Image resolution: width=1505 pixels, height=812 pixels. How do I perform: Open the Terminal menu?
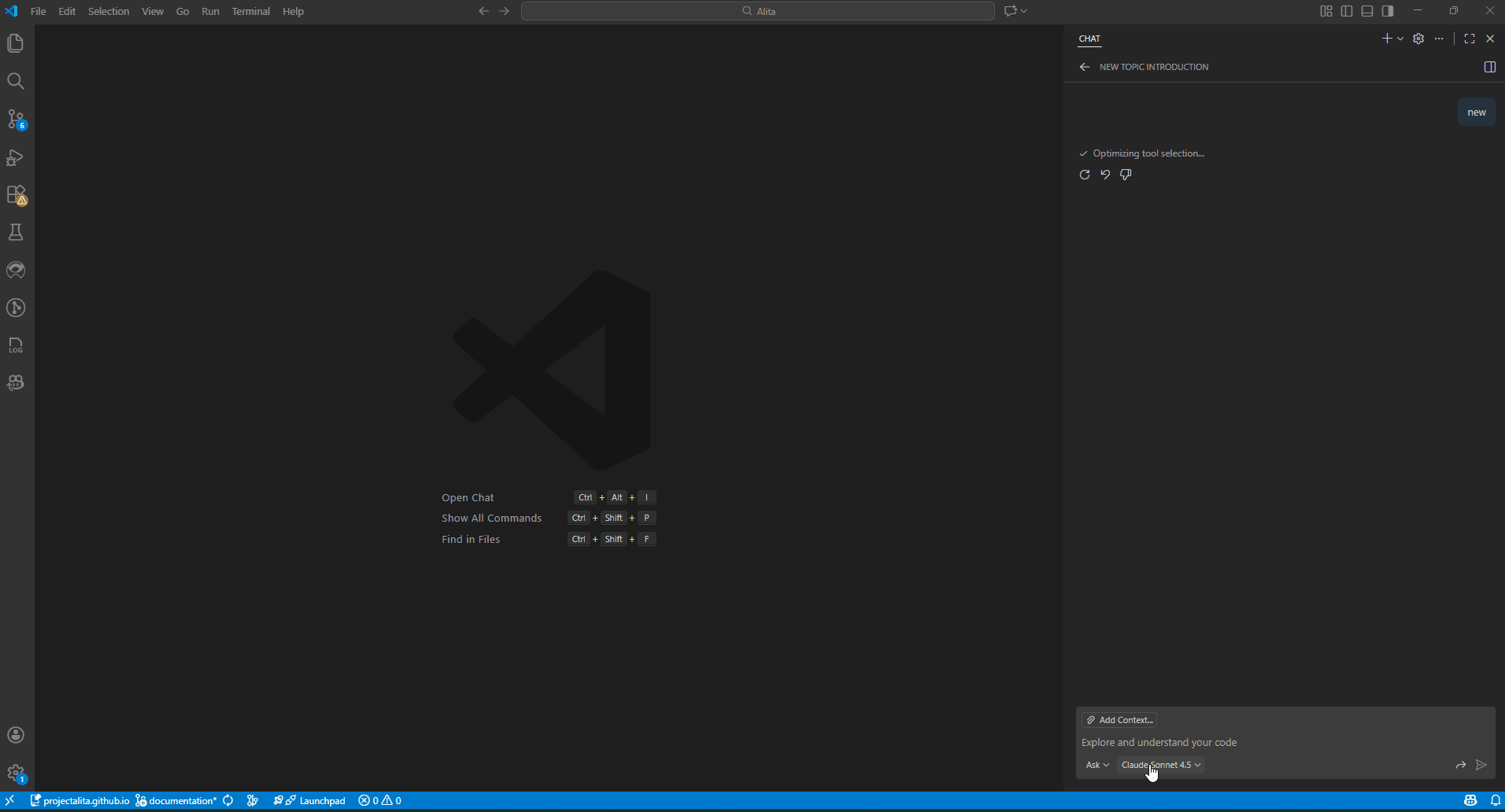(x=251, y=11)
